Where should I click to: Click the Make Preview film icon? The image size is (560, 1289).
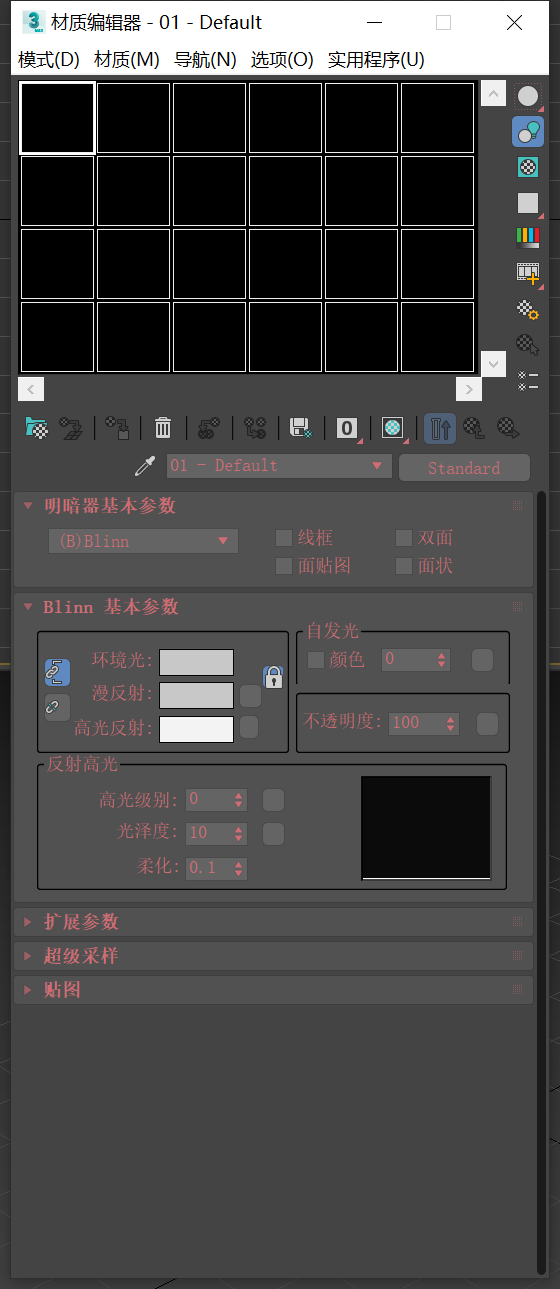point(528,272)
